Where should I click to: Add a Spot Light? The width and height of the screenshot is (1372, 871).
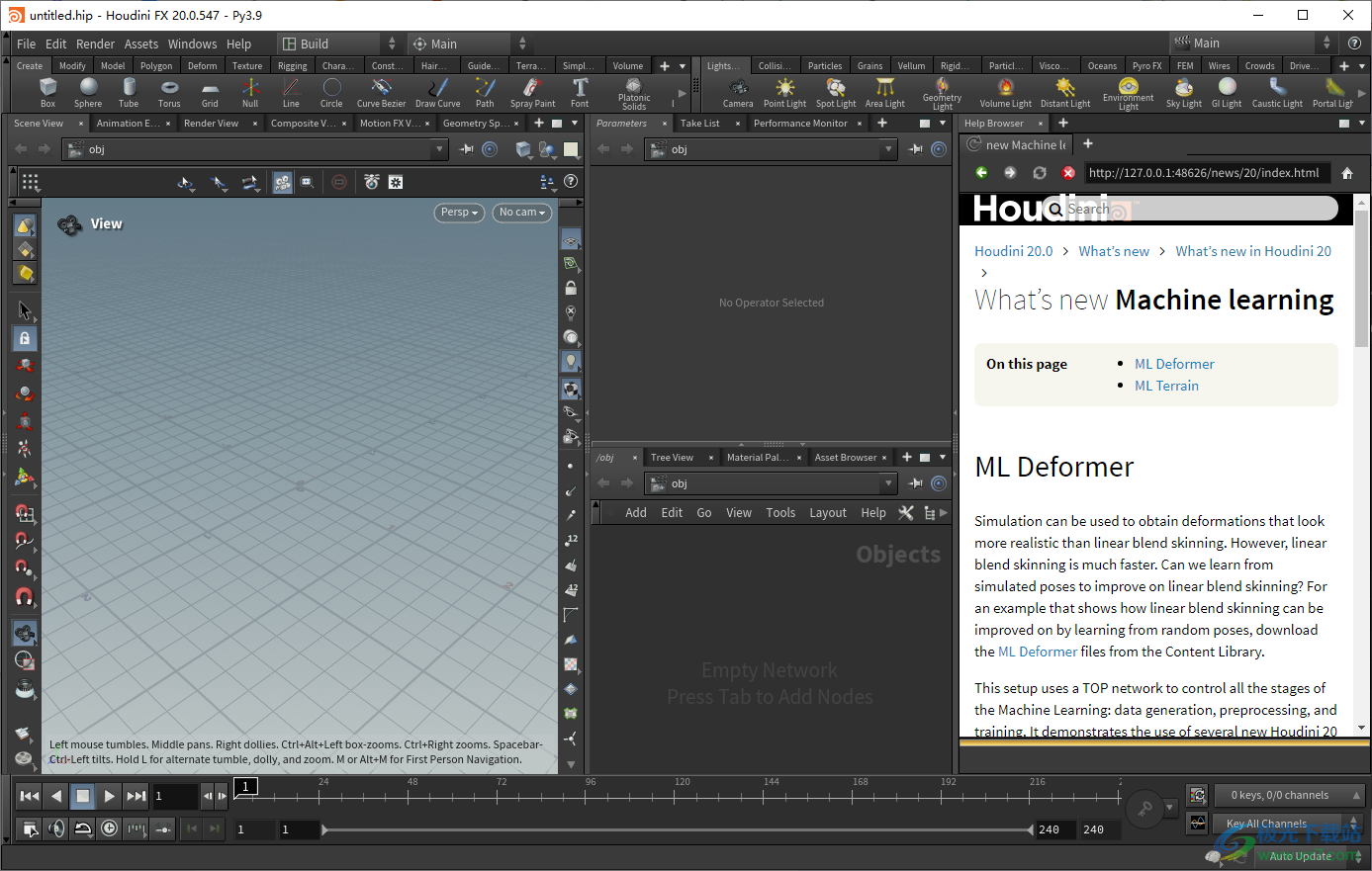click(836, 93)
